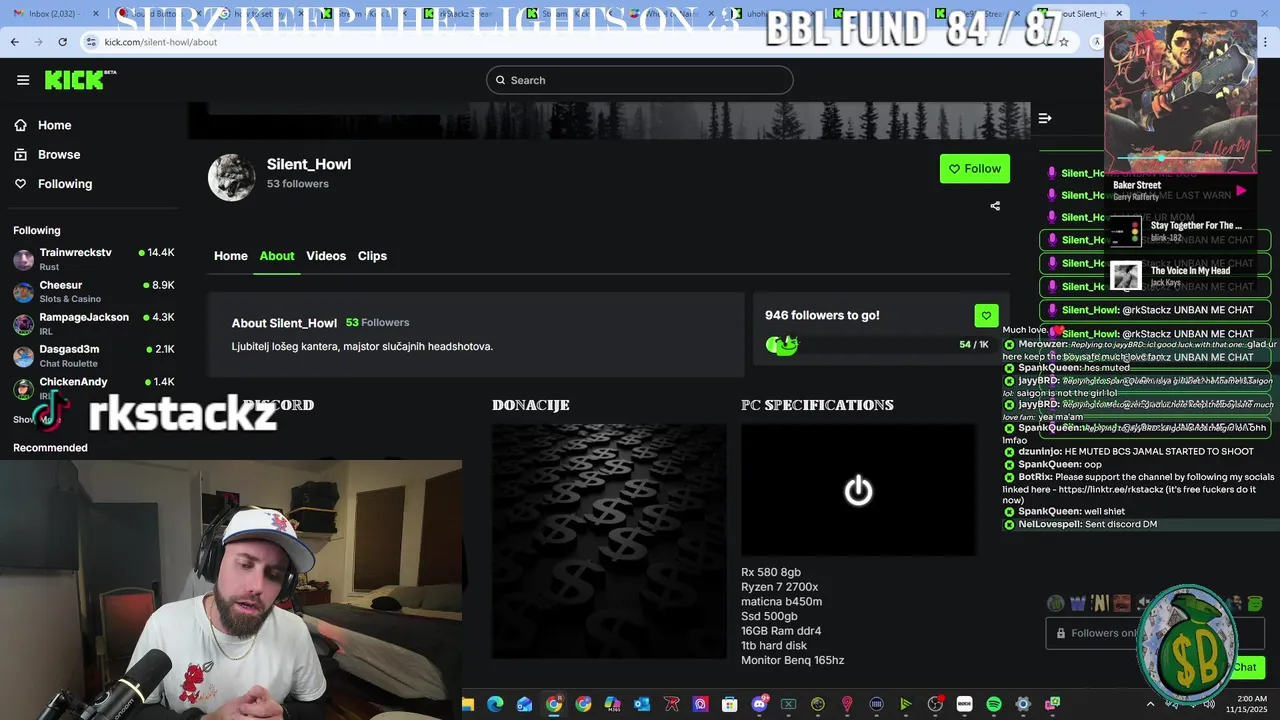1280x720 pixels.
Task: Select The Voice In My Head track
Action: click(x=1180, y=276)
